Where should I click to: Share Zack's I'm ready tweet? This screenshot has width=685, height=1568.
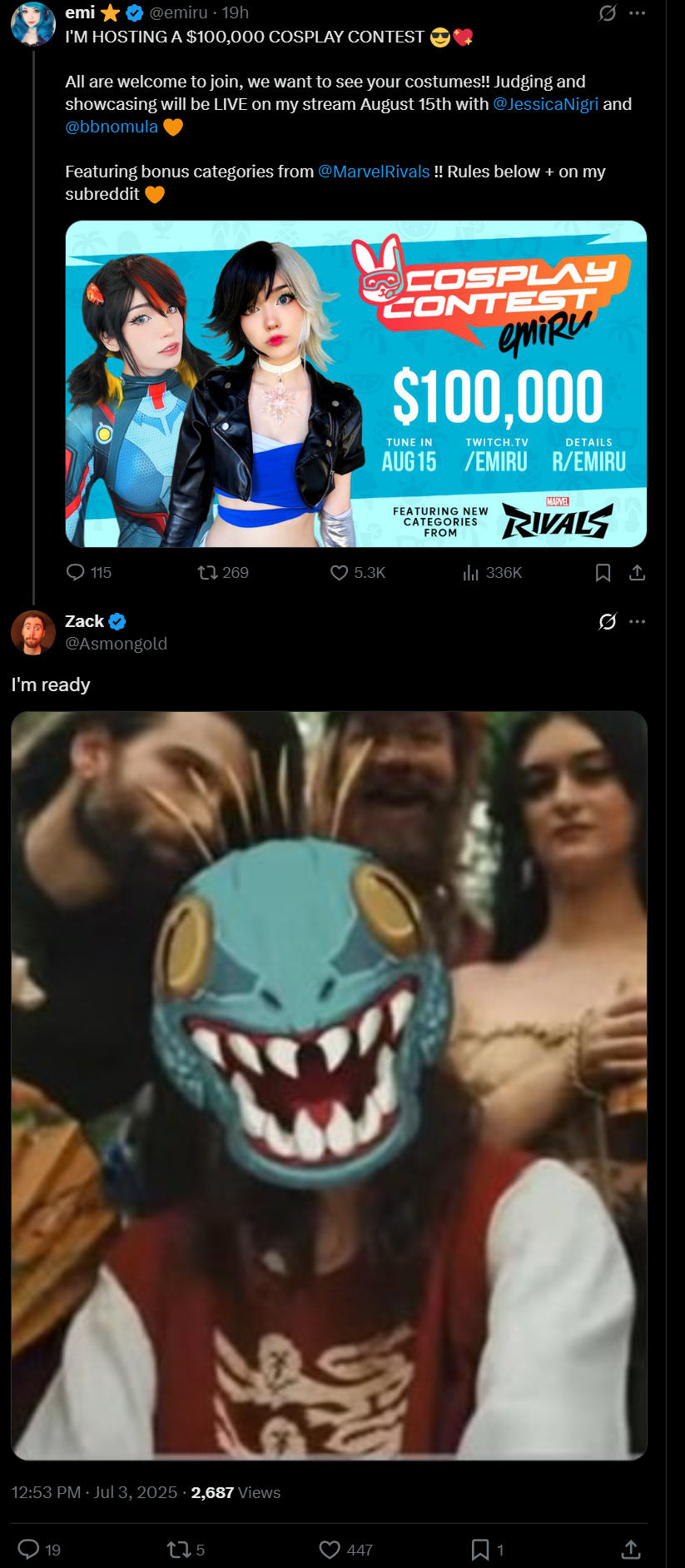pyautogui.click(x=631, y=1549)
